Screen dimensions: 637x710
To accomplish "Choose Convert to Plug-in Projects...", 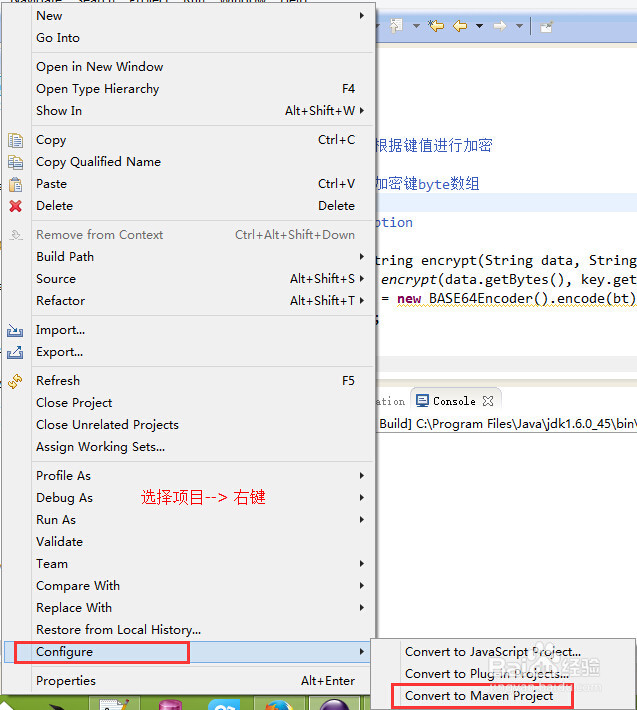I will pyautogui.click(x=503, y=674).
